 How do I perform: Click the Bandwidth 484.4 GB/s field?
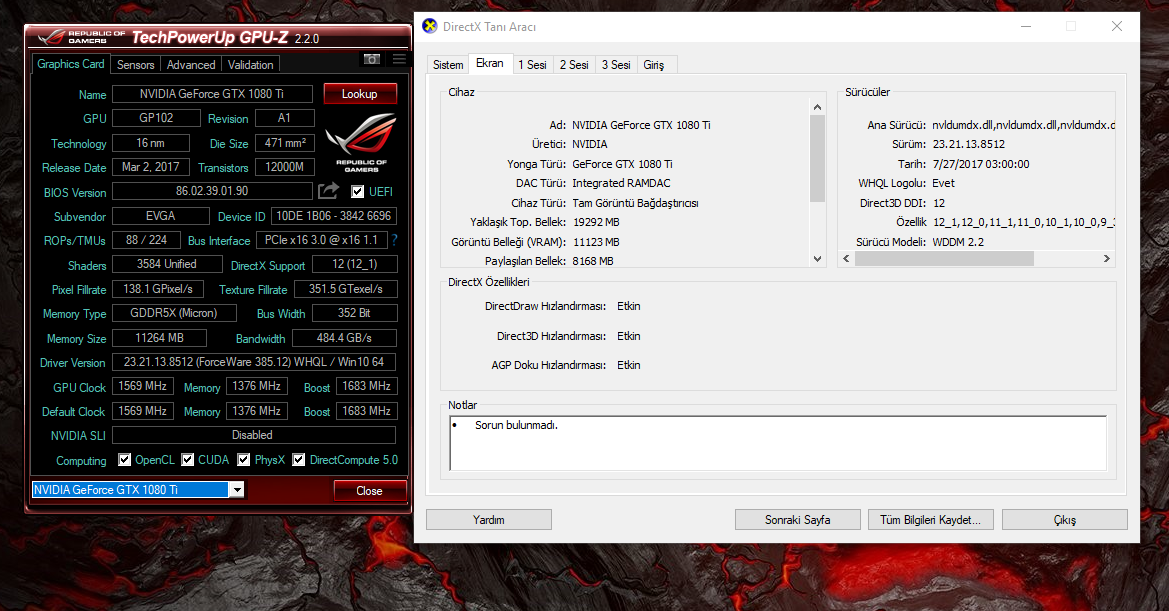click(344, 338)
